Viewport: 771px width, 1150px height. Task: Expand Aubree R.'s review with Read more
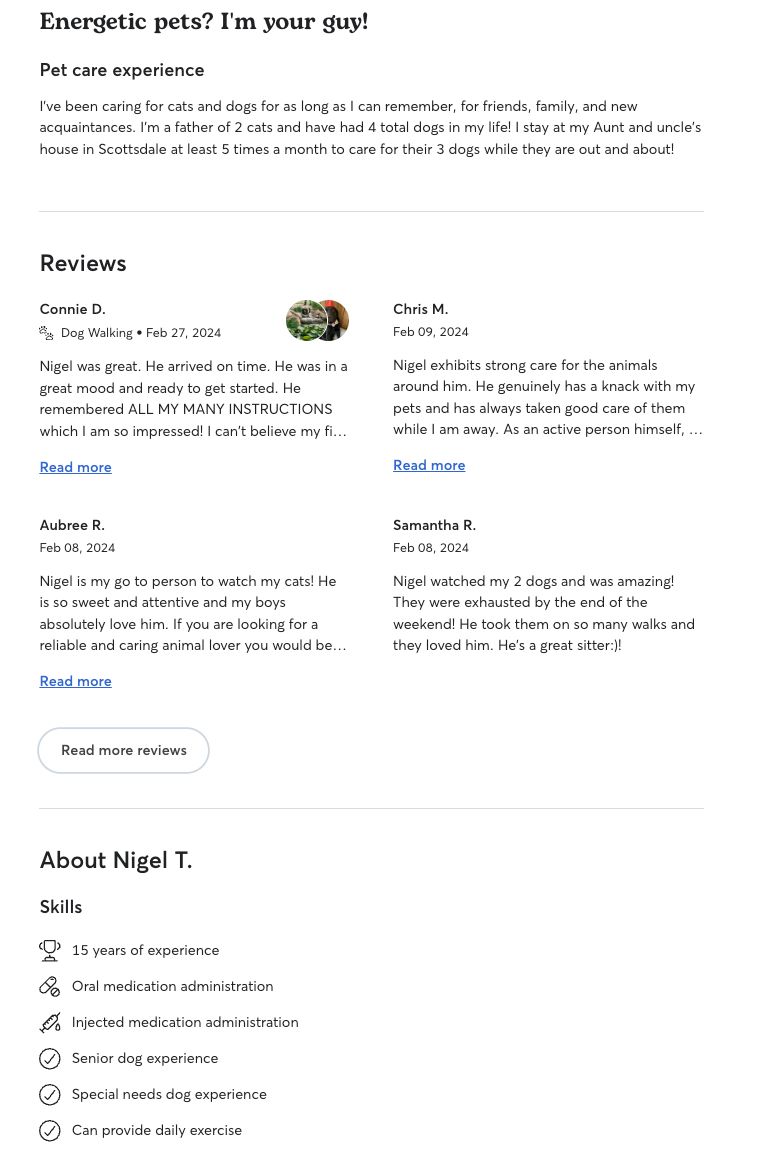click(x=76, y=681)
